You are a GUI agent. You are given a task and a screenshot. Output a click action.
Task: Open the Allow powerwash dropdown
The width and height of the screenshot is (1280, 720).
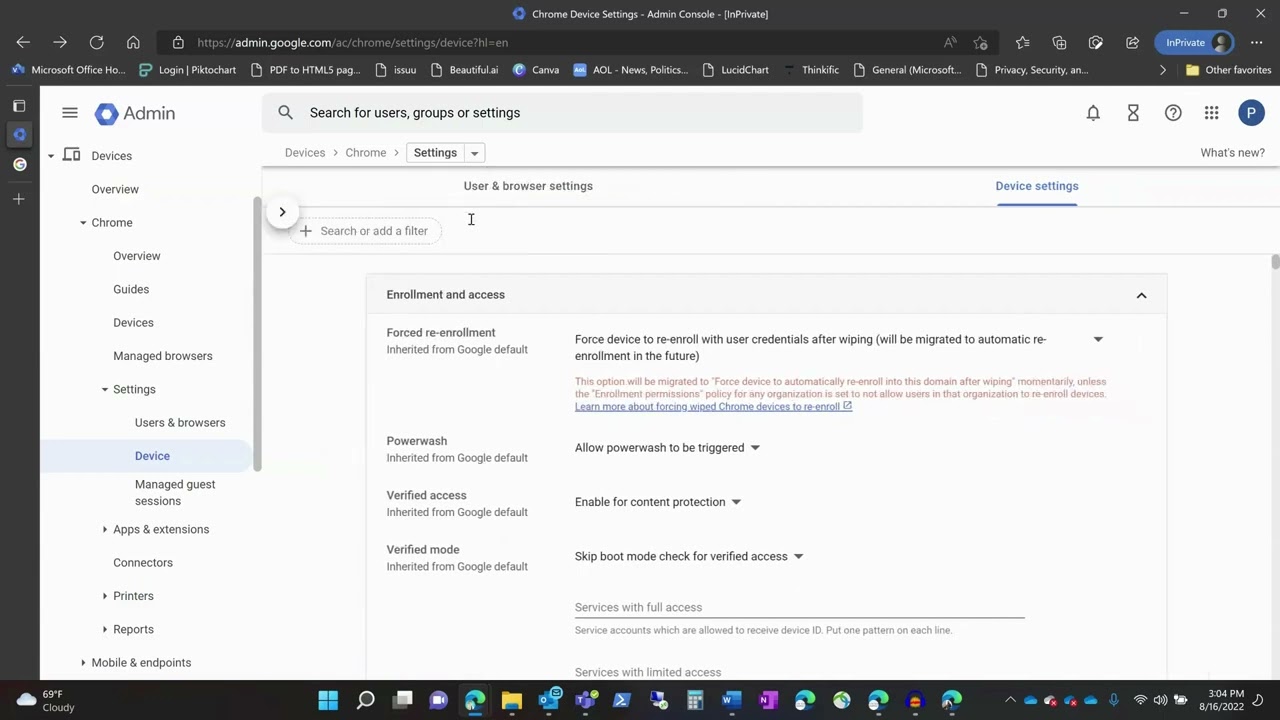tap(668, 448)
